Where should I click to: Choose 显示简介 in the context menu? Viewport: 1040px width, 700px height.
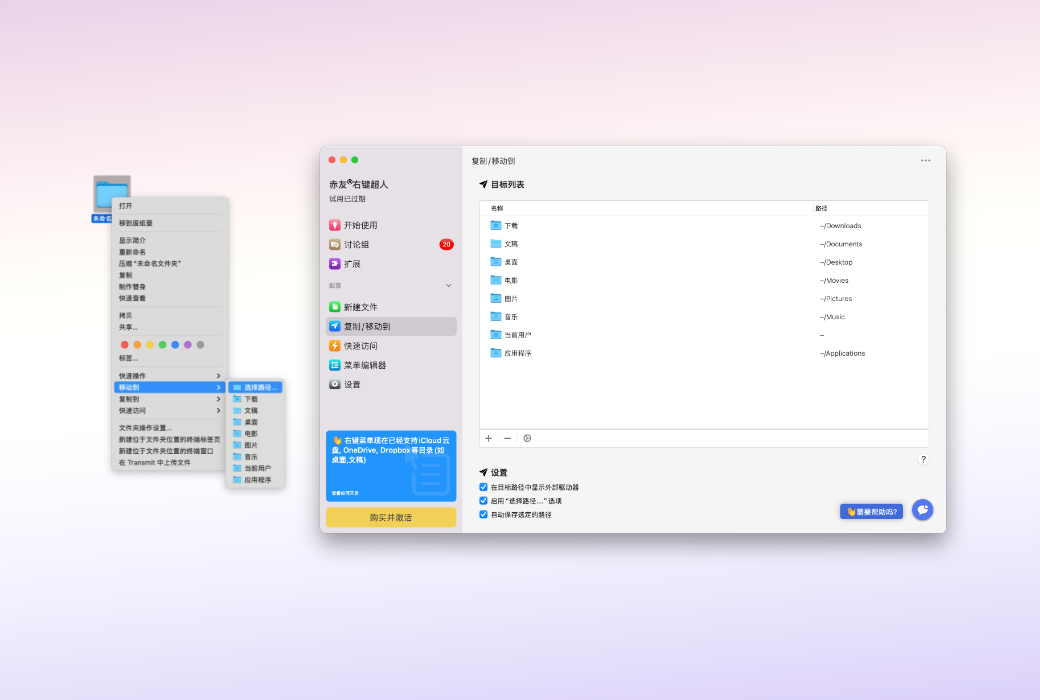(x=170, y=240)
